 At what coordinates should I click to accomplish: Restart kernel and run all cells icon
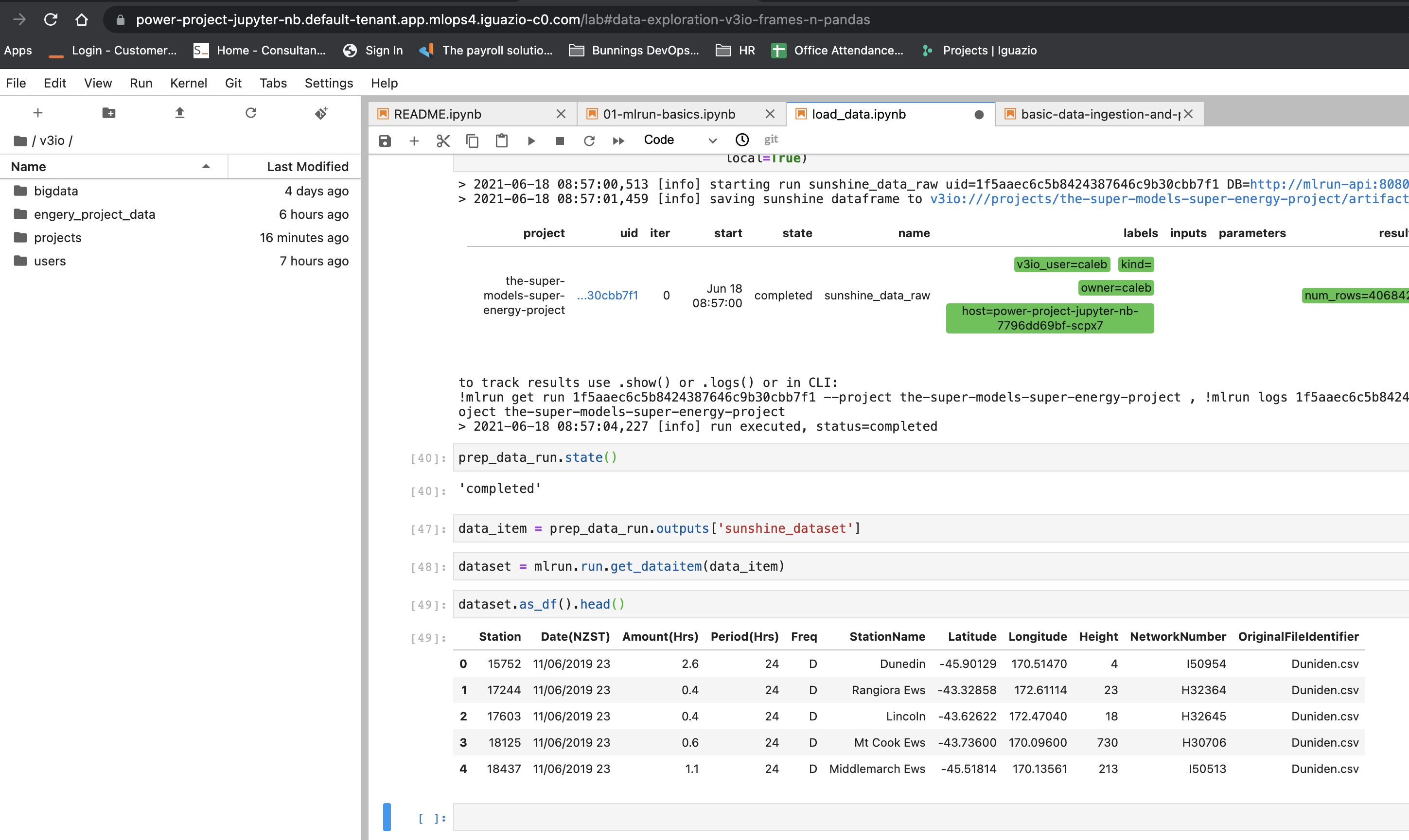click(618, 140)
